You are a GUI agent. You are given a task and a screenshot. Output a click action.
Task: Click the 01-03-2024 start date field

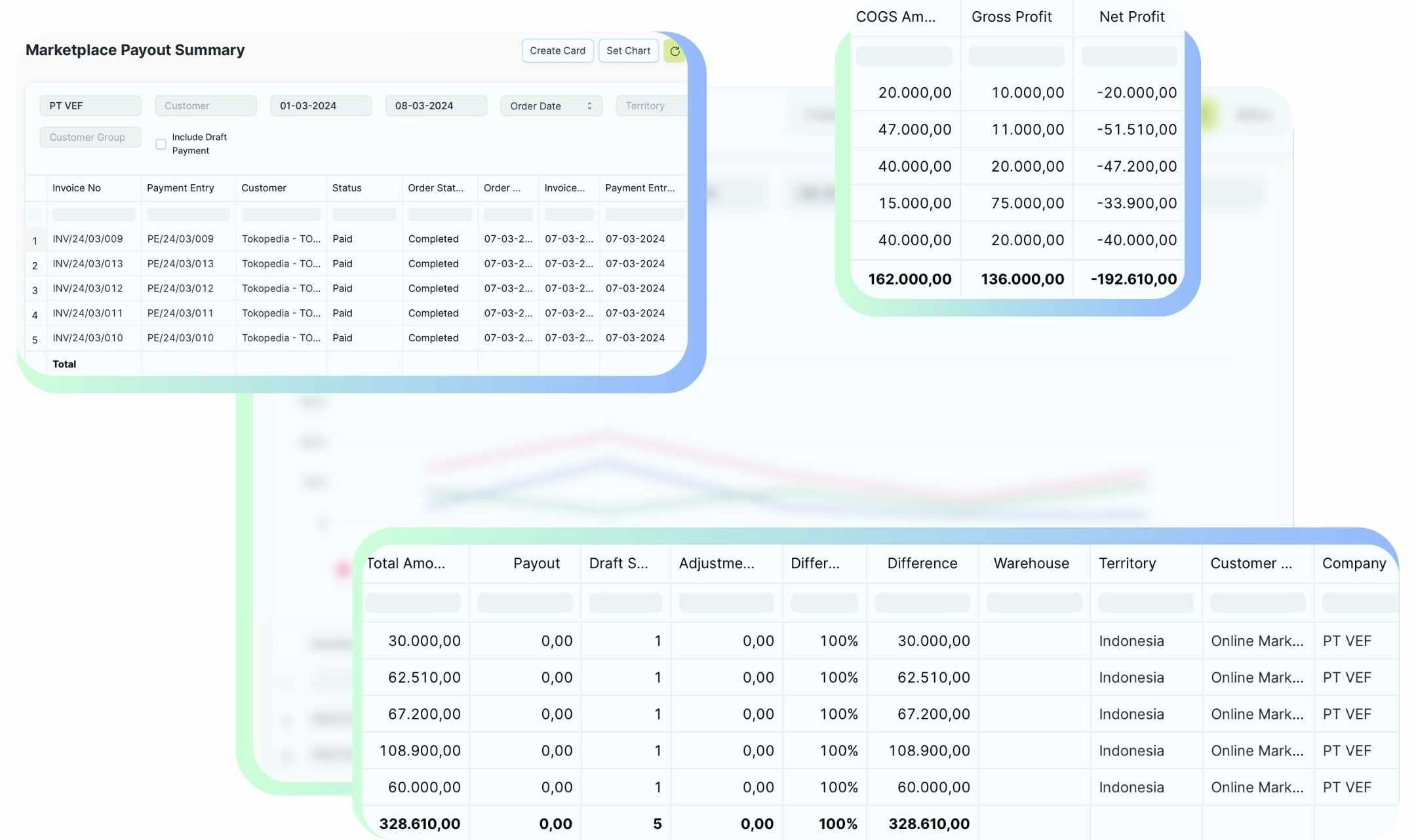tap(321, 105)
